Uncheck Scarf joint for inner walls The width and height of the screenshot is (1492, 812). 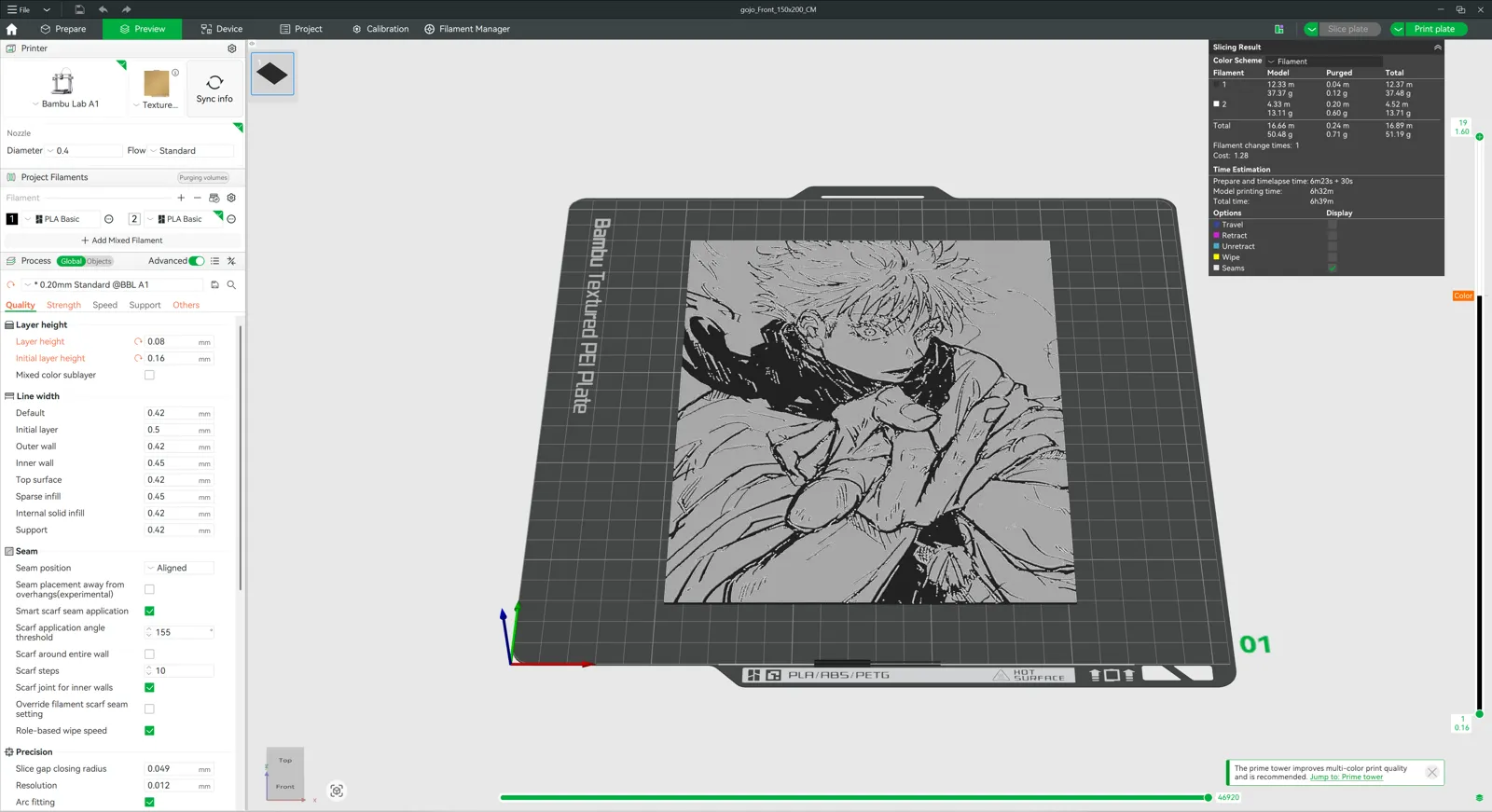(149, 687)
